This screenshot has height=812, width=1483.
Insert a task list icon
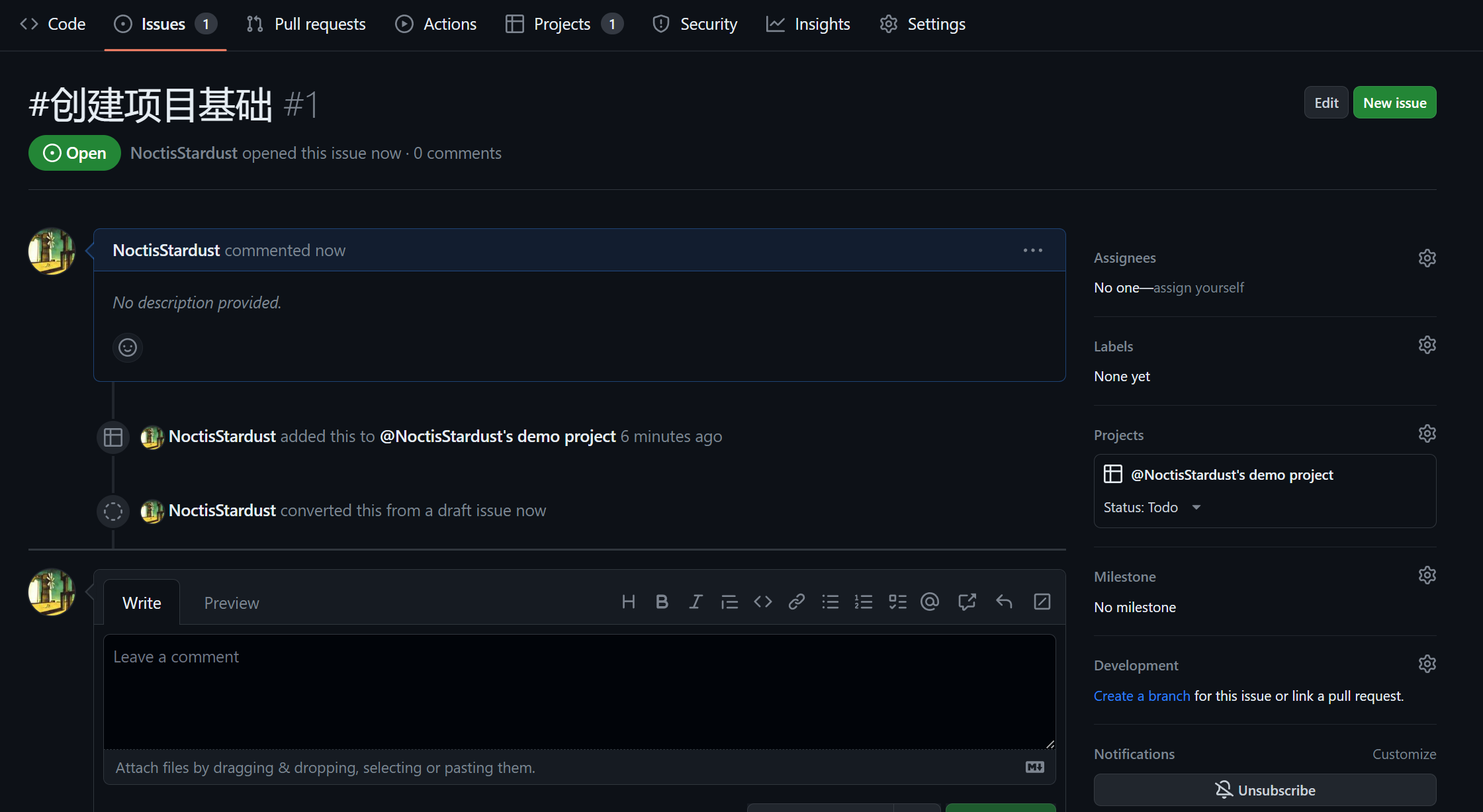(897, 602)
